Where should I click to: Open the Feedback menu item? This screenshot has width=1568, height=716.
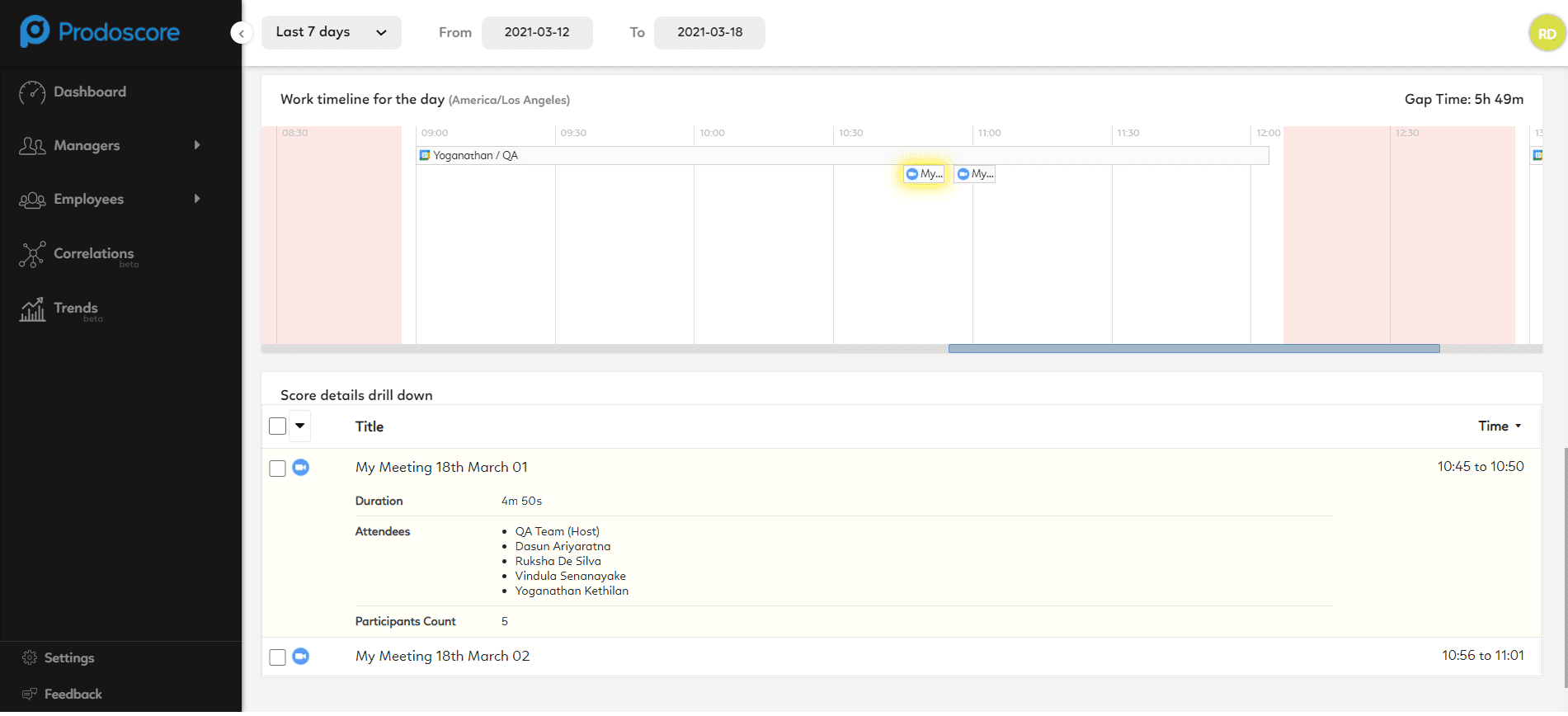(73, 695)
